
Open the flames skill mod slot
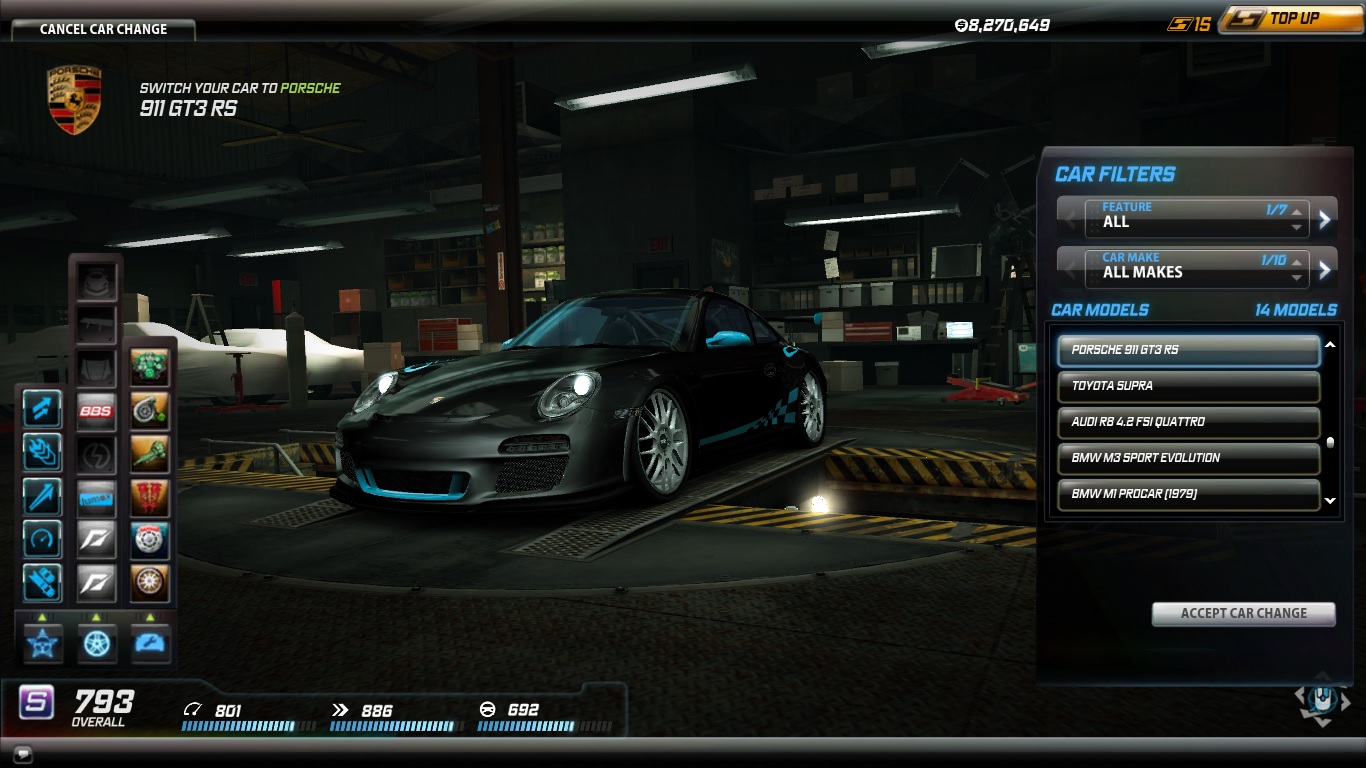tap(42, 453)
